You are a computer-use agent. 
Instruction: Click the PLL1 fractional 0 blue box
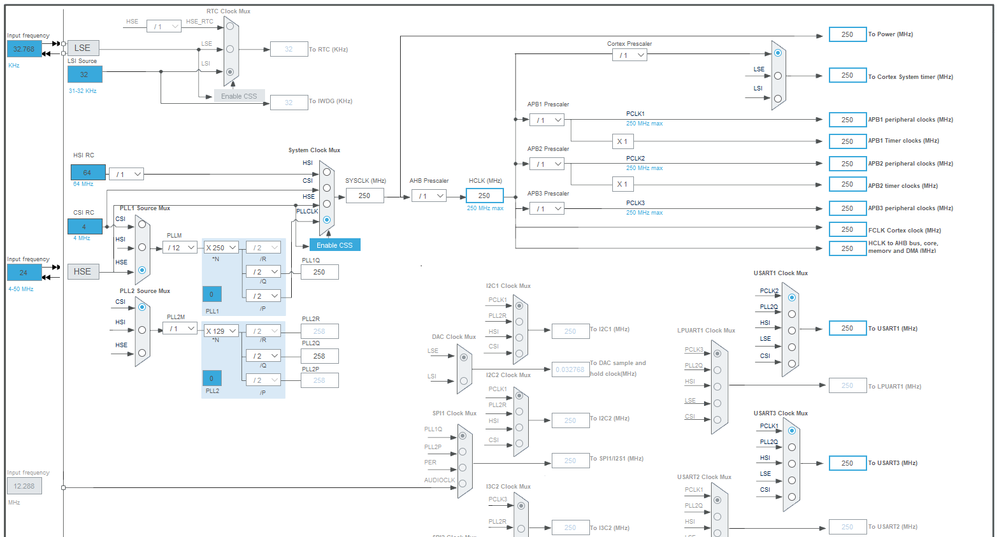(212, 294)
